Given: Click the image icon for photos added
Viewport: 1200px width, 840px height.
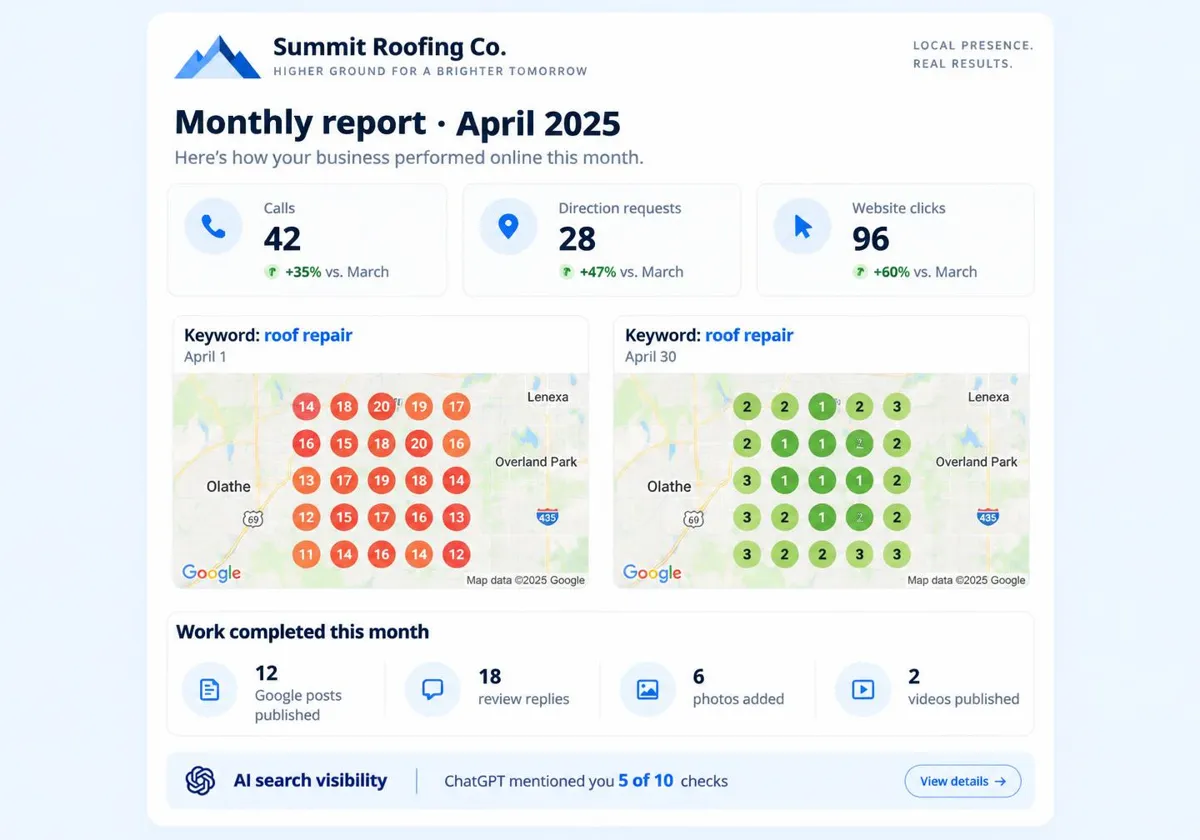Looking at the screenshot, I should coord(648,690).
